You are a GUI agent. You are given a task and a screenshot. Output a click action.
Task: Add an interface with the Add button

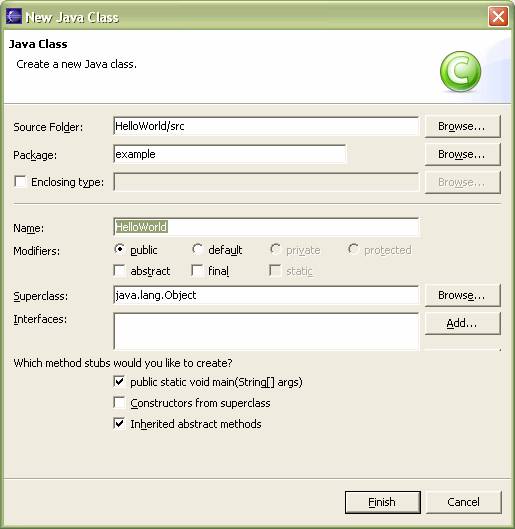click(462, 323)
